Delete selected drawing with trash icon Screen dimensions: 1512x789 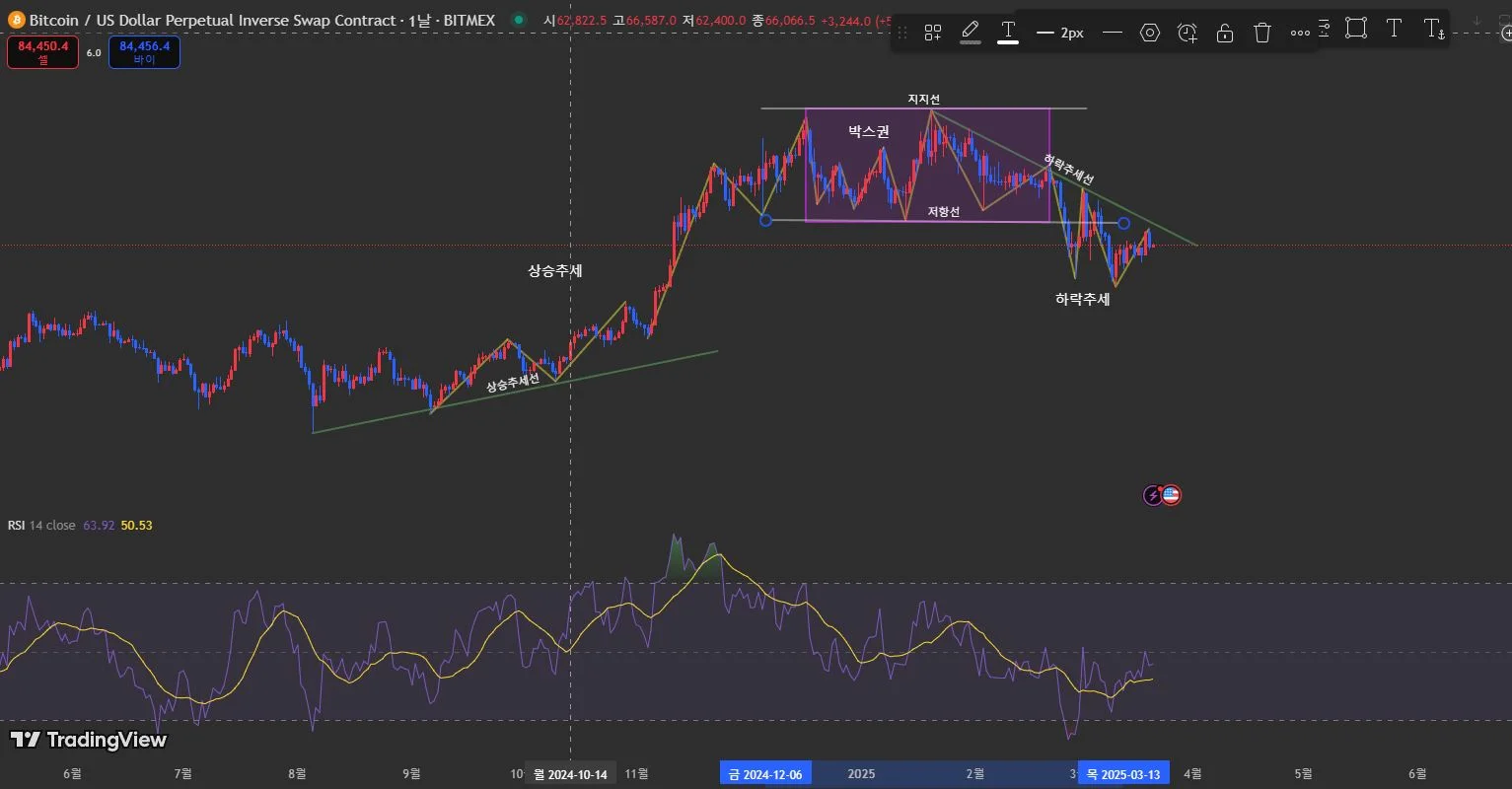(x=1262, y=33)
